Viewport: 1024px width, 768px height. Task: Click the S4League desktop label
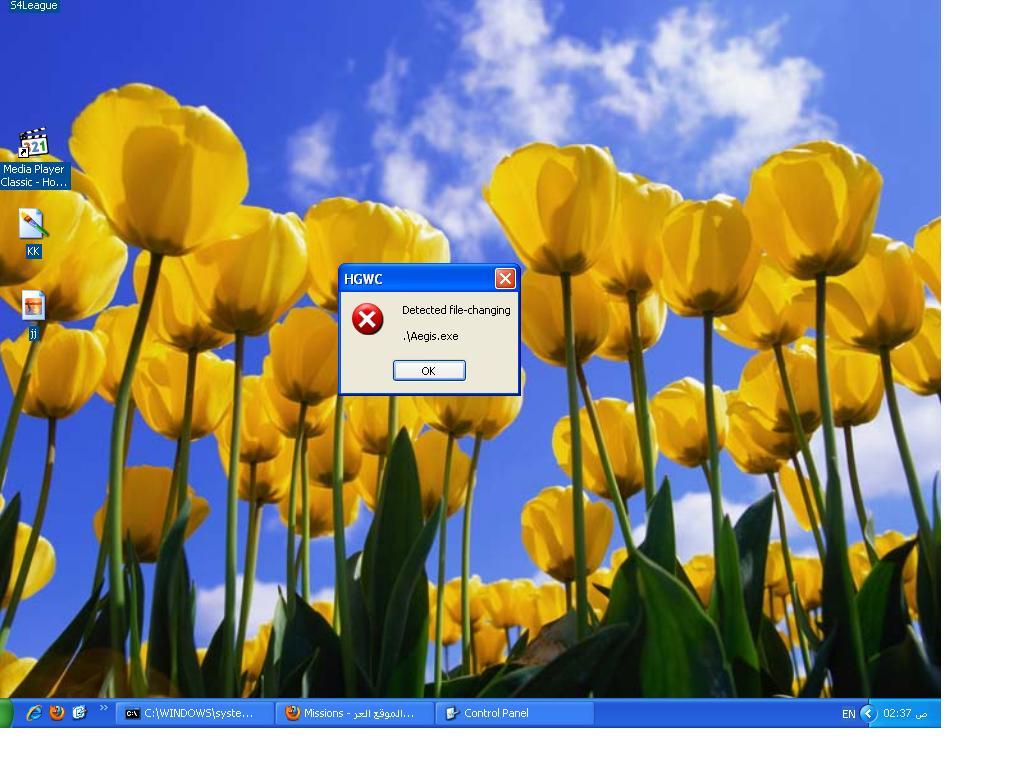(33, 6)
